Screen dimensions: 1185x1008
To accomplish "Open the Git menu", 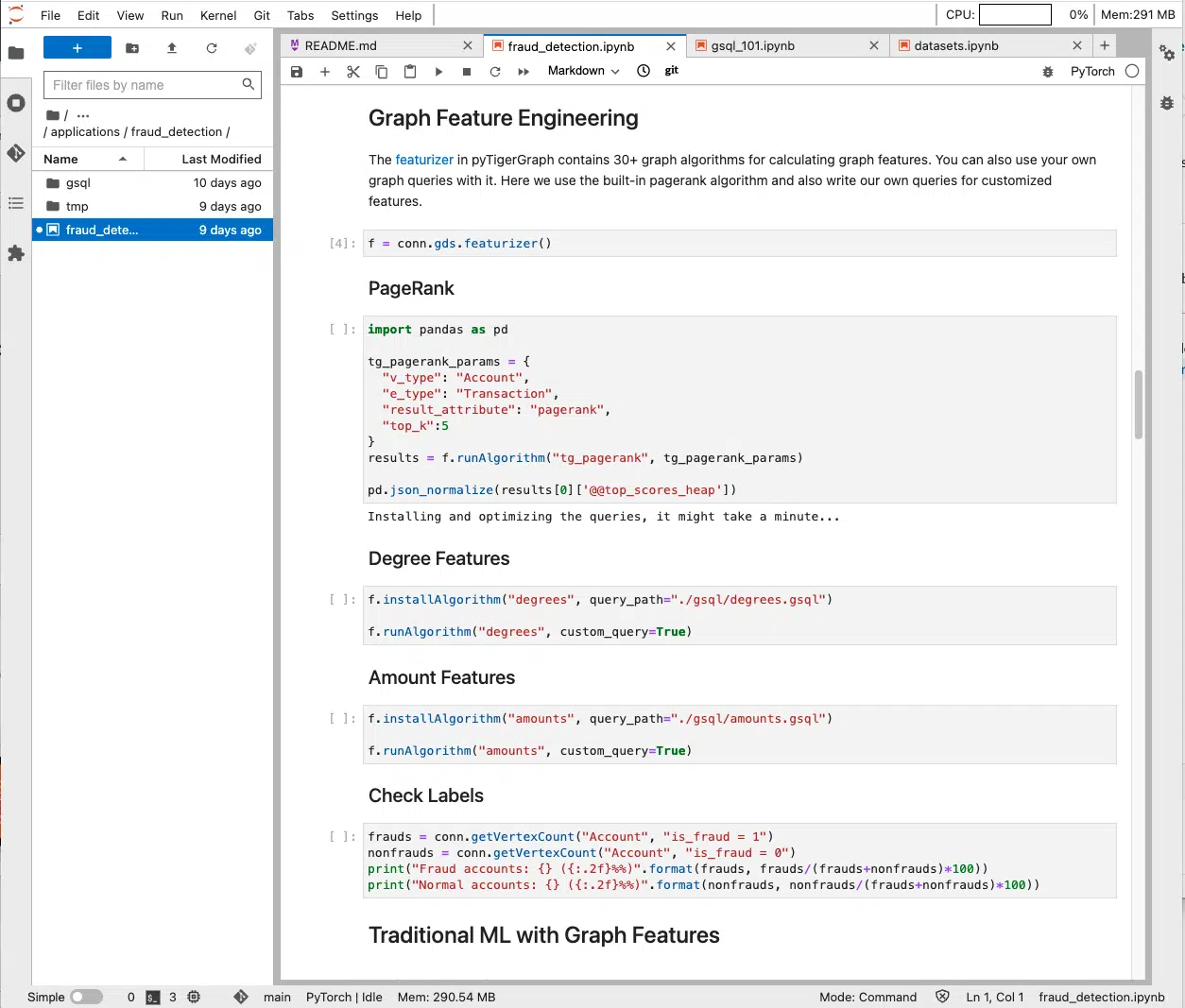I will [x=262, y=15].
